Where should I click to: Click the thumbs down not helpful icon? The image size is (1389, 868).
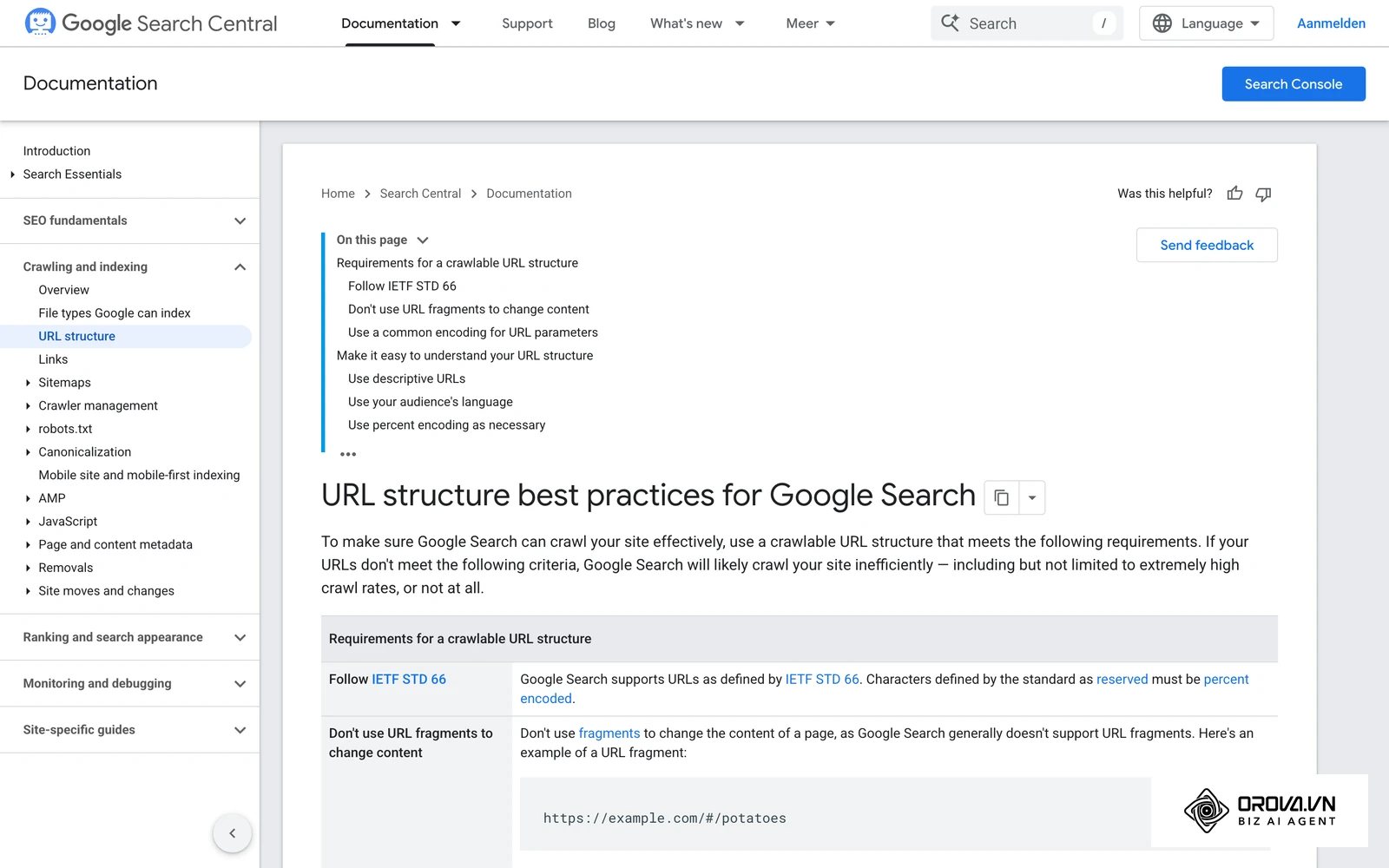pos(1263,194)
